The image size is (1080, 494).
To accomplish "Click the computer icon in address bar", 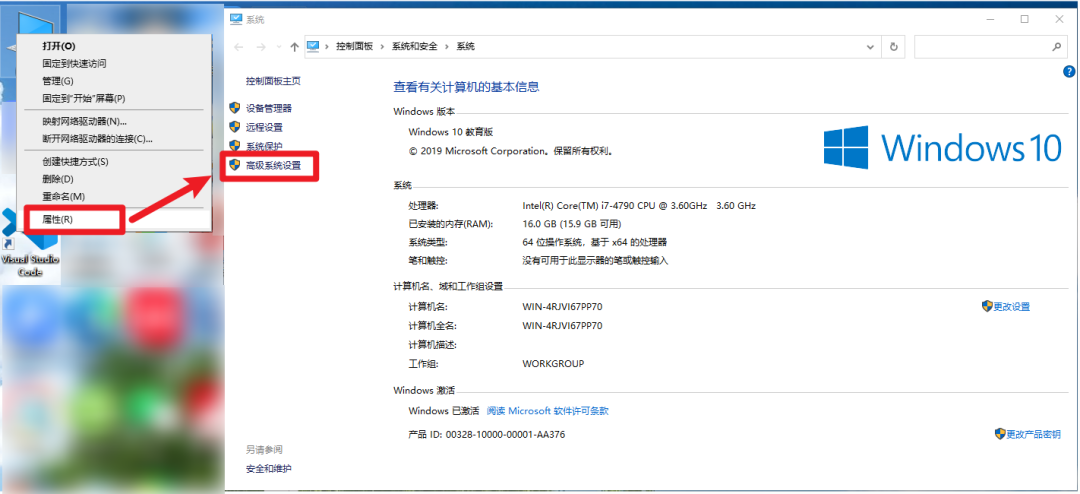I will (313, 46).
